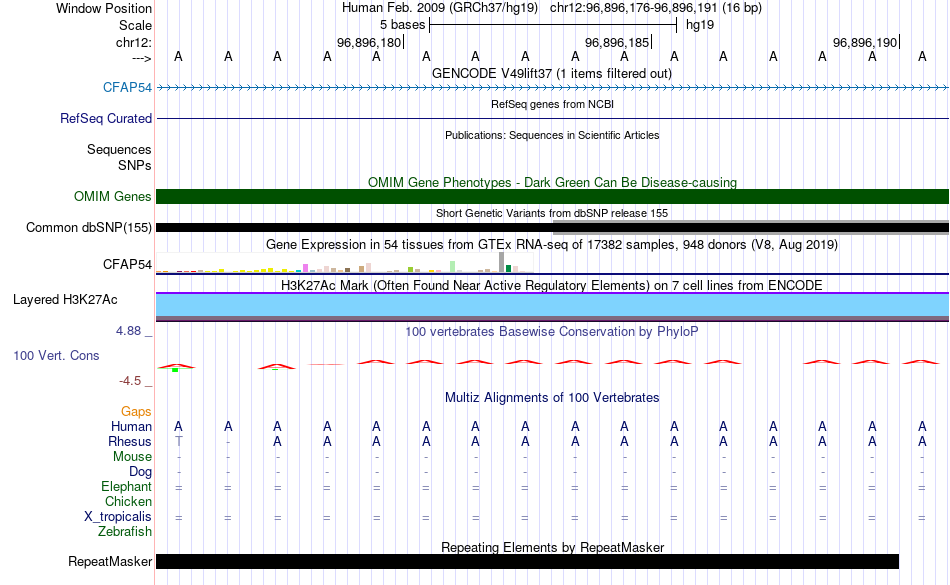
Task: Click the pink GTEx expression bar
Action: [x=306, y=268]
